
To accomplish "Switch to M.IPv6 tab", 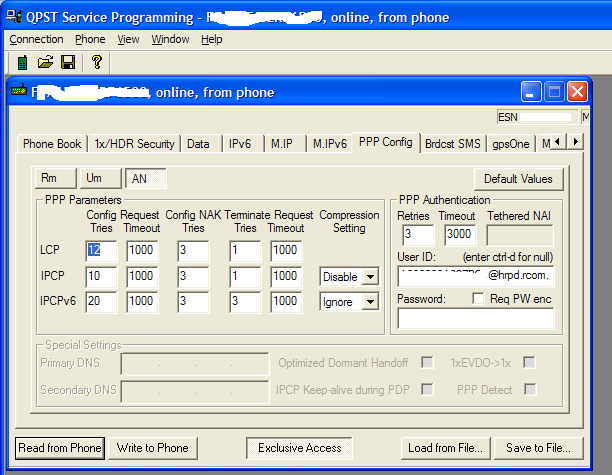I will (x=329, y=144).
